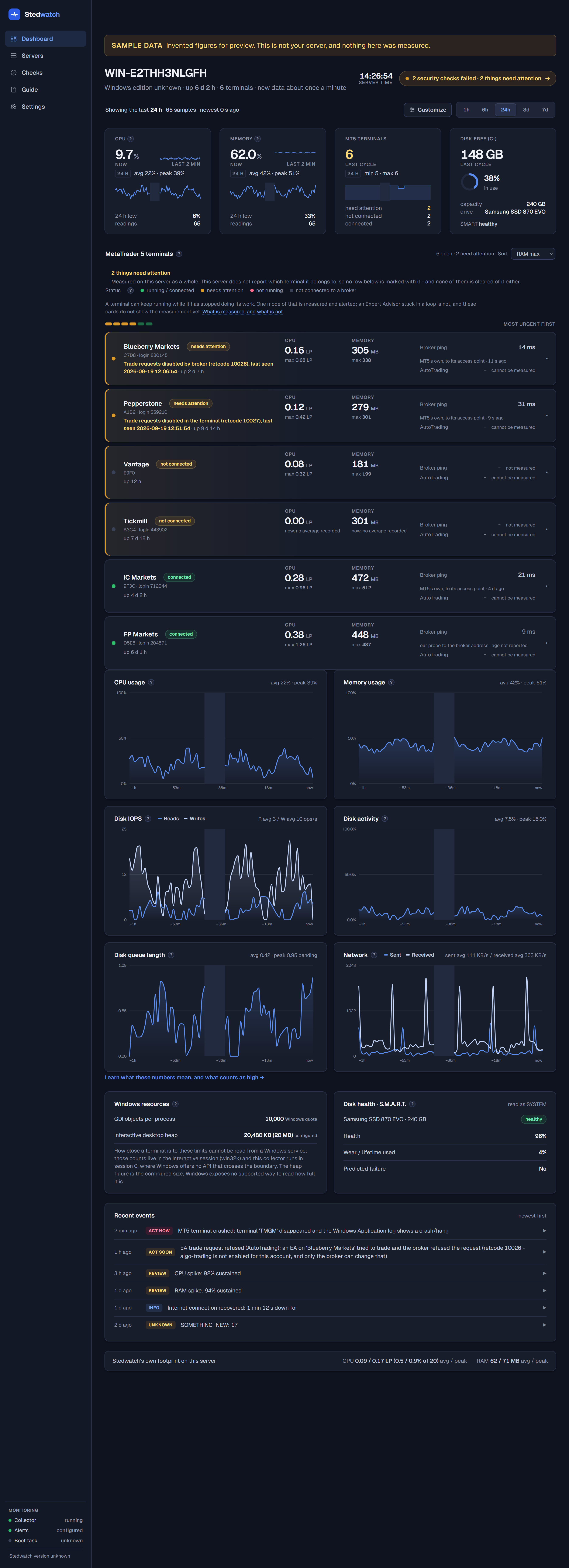Screen dimensions: 569x1568
Task: Click the help icon beside CPU card title
Action: (130, 139)
